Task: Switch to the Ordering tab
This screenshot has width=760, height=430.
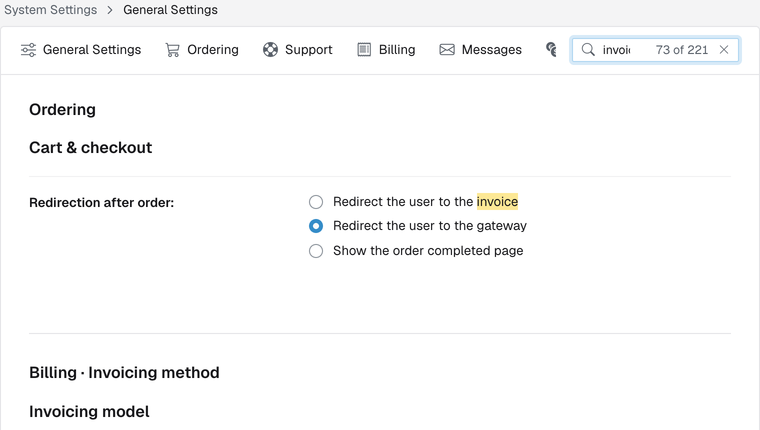Action: click(202, 49)
